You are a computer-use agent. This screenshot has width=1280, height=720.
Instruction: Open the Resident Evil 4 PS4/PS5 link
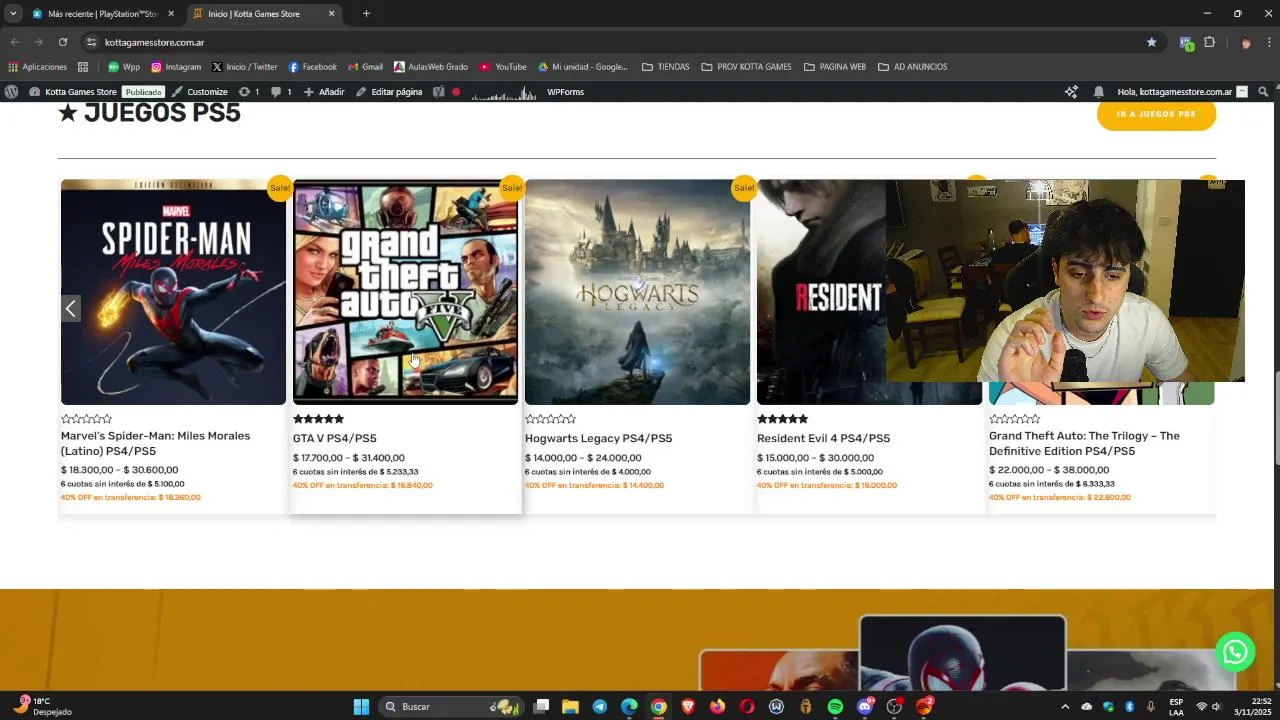click(x=823, y=438)
